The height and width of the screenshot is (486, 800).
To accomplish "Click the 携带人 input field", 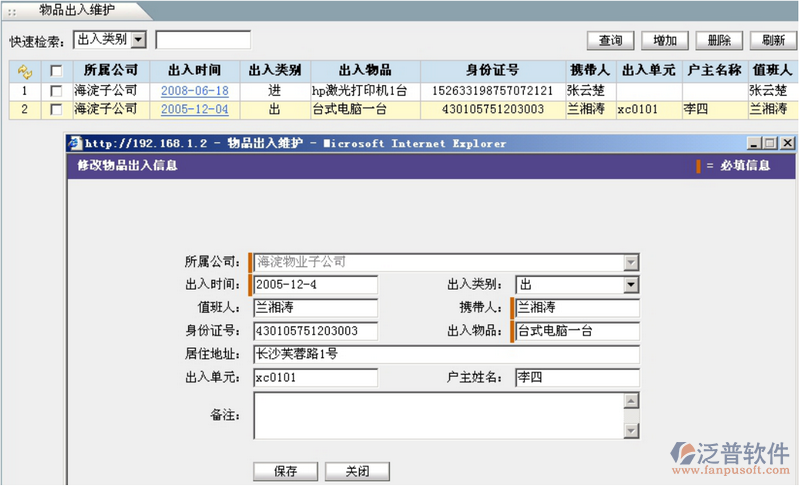I will click(x=577, y=308).
